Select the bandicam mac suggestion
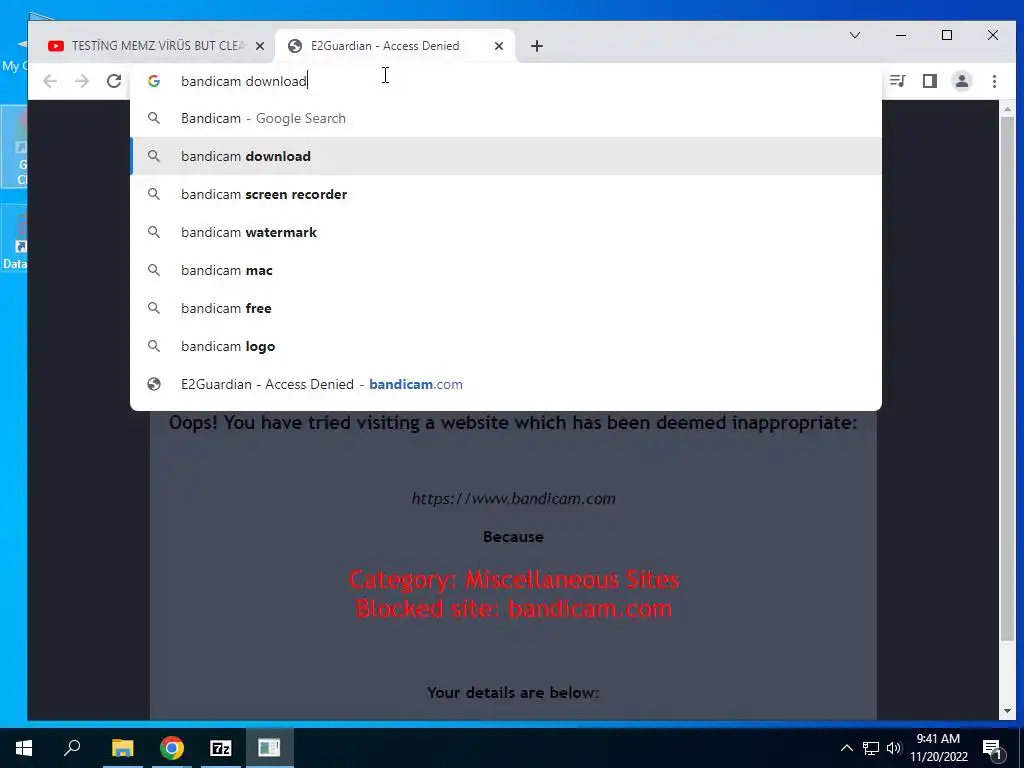Screen dimensions: 1024x768 pyautogui.click(x=506, y=270)
